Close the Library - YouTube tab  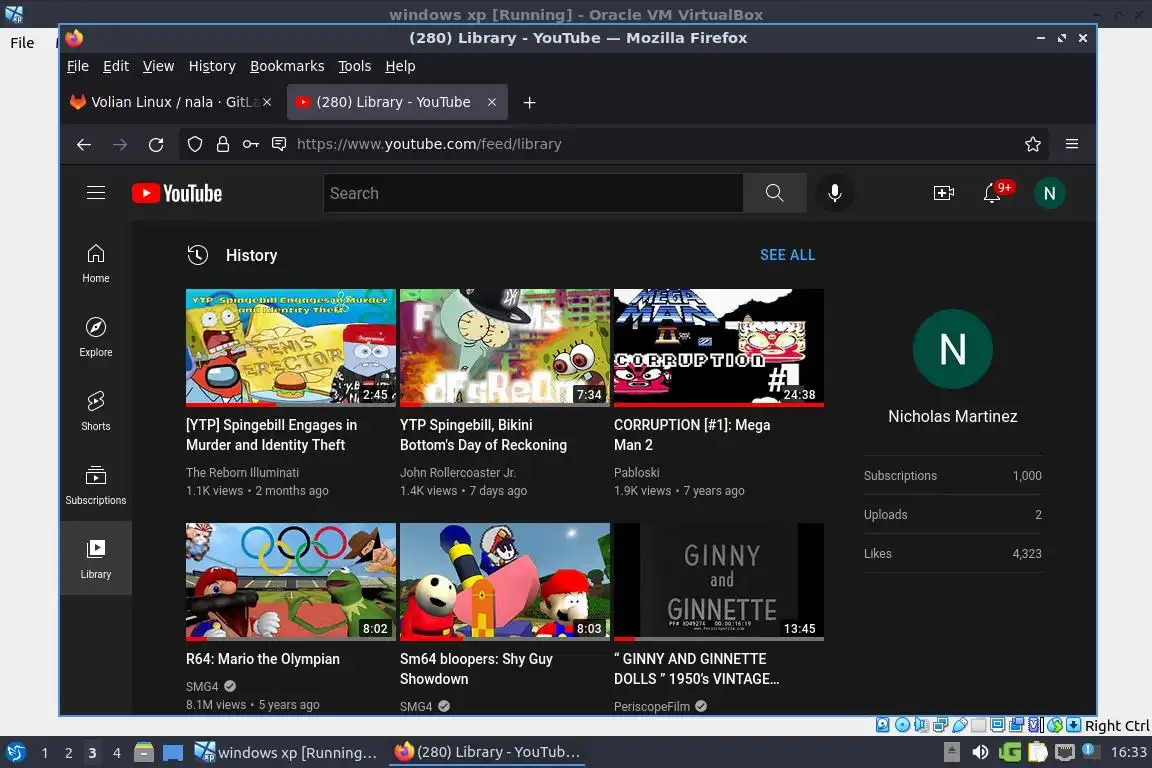[x=492, y=102]
